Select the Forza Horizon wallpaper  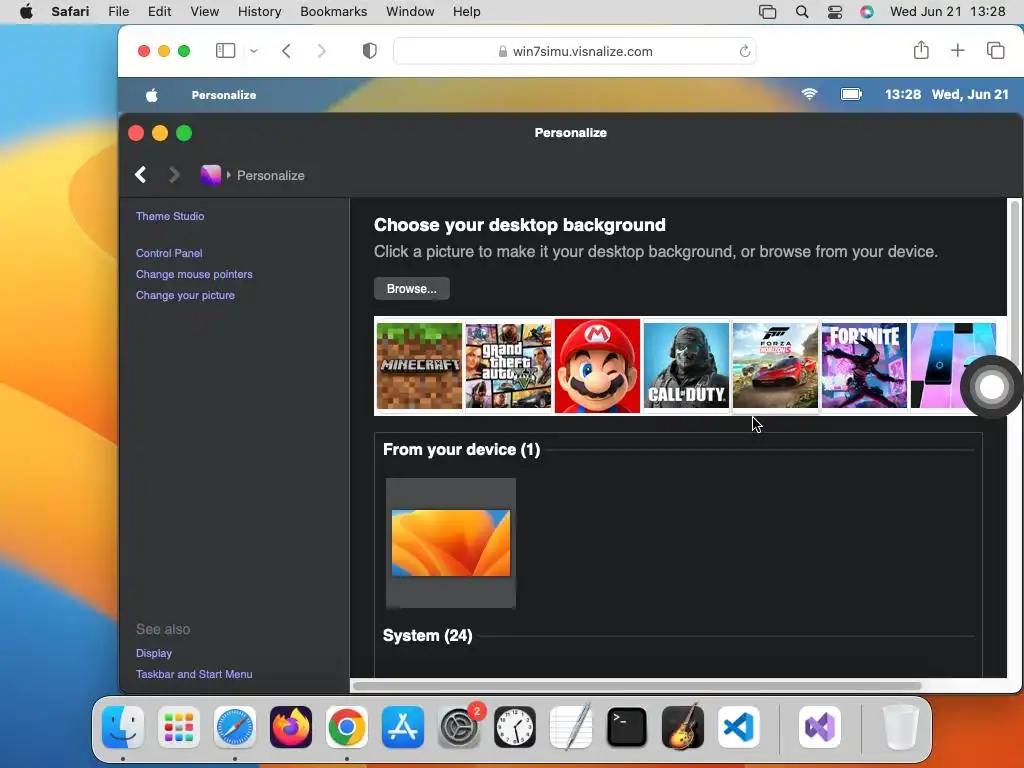pyautogui.click(x=775, y=366)
